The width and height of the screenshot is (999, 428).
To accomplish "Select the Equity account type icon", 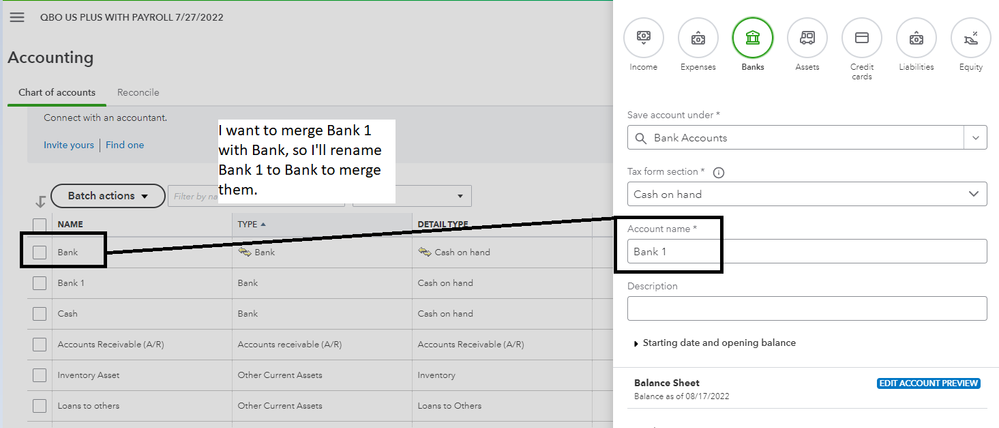I will click(x=971, y=38).
